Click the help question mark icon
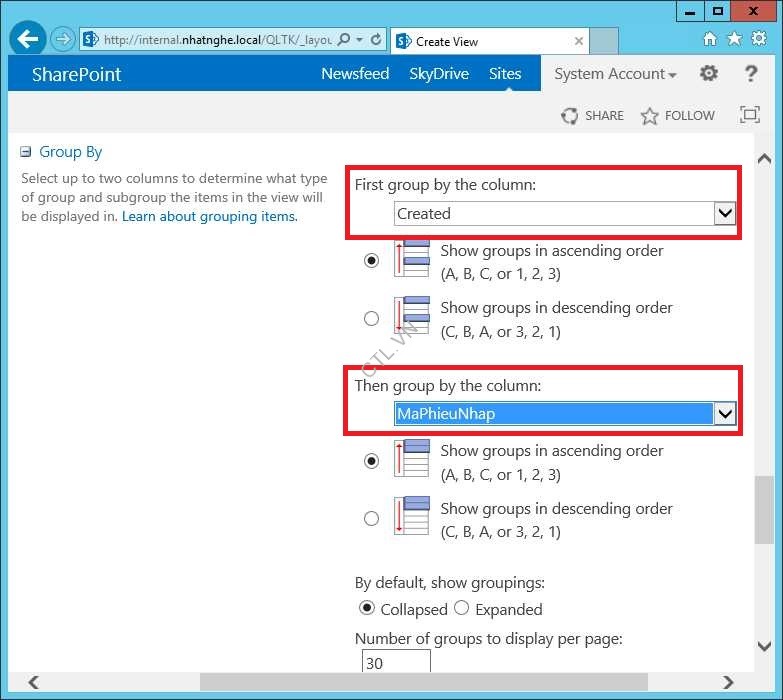This screenshot has height=700, width=783. click(751, 74)
